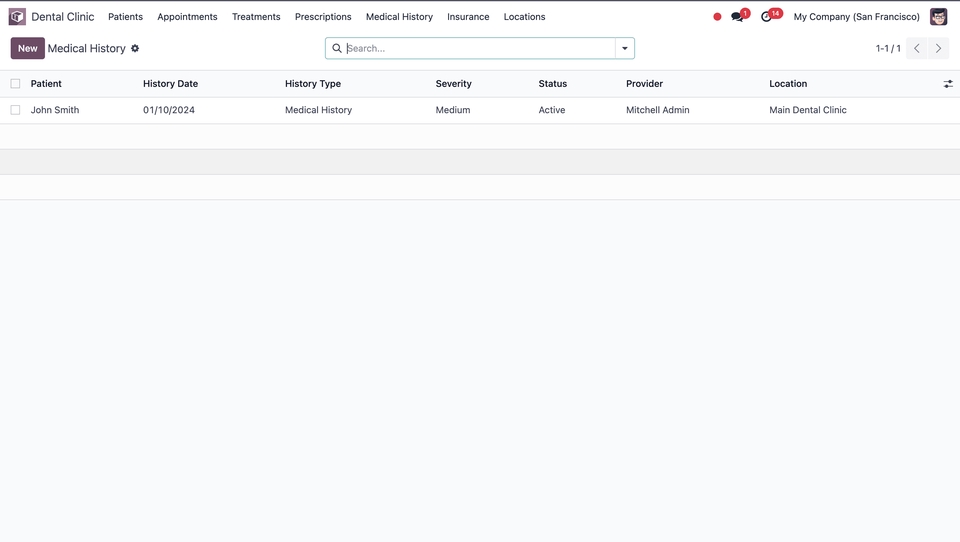Open the Patients menu
960x542 pixels.
126,17
